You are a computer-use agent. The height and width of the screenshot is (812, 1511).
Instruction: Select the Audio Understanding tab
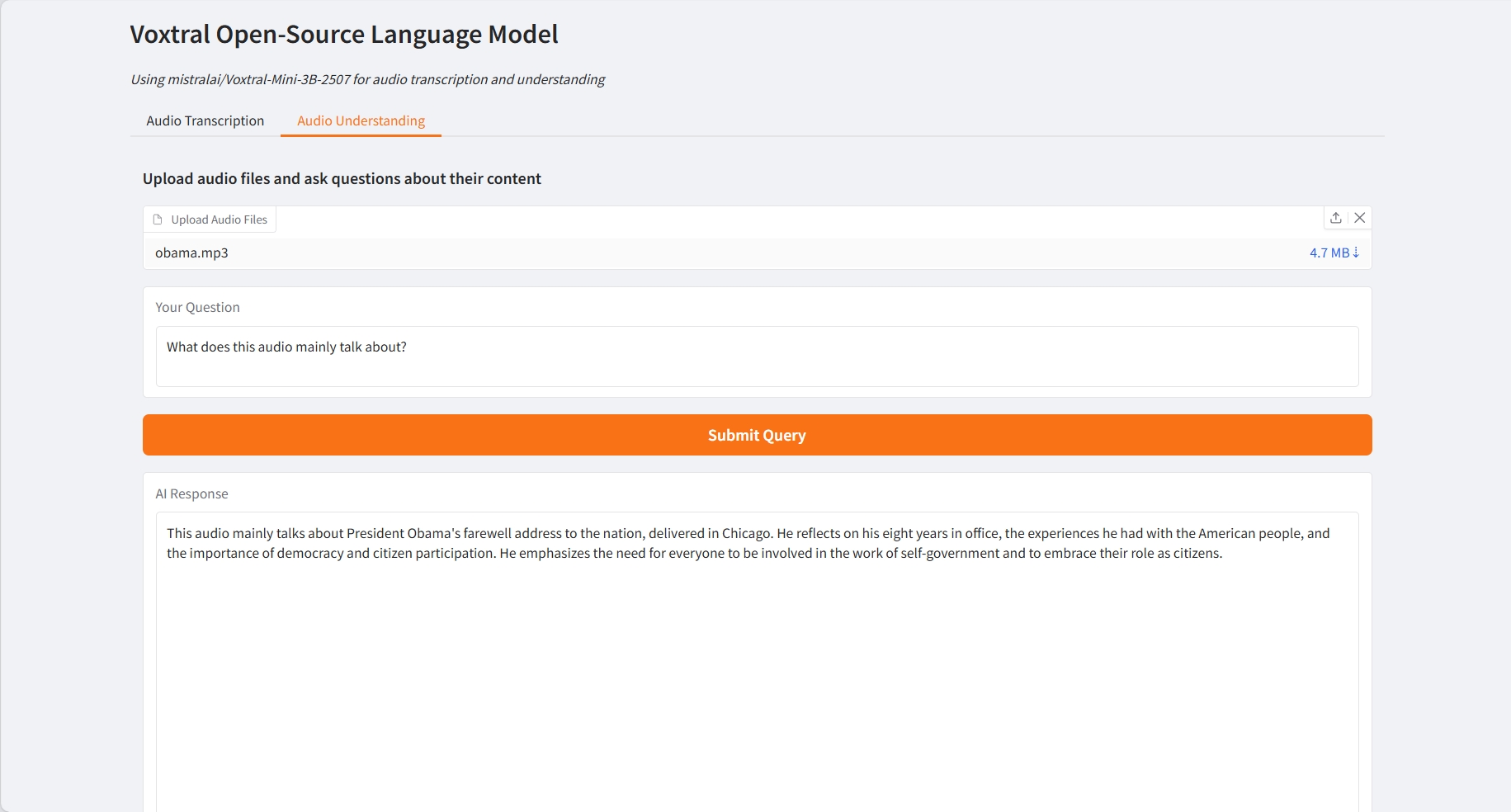[x=361, y=120]
